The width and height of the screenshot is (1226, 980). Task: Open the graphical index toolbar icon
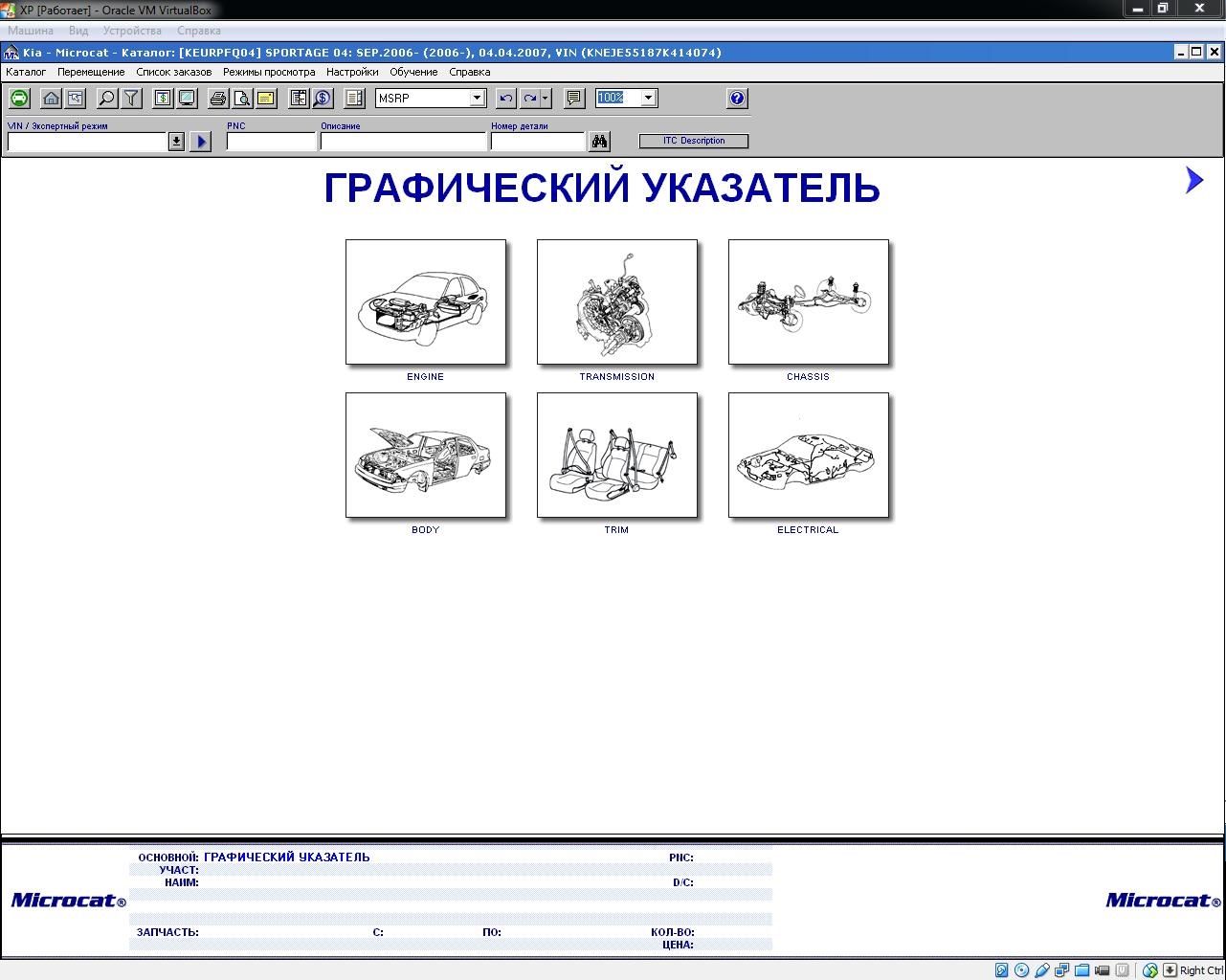[x=75, y=98]
